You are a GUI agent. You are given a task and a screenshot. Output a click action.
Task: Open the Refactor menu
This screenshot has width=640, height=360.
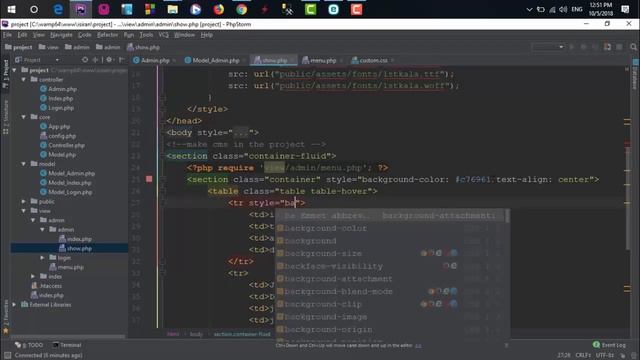point(107,35)
